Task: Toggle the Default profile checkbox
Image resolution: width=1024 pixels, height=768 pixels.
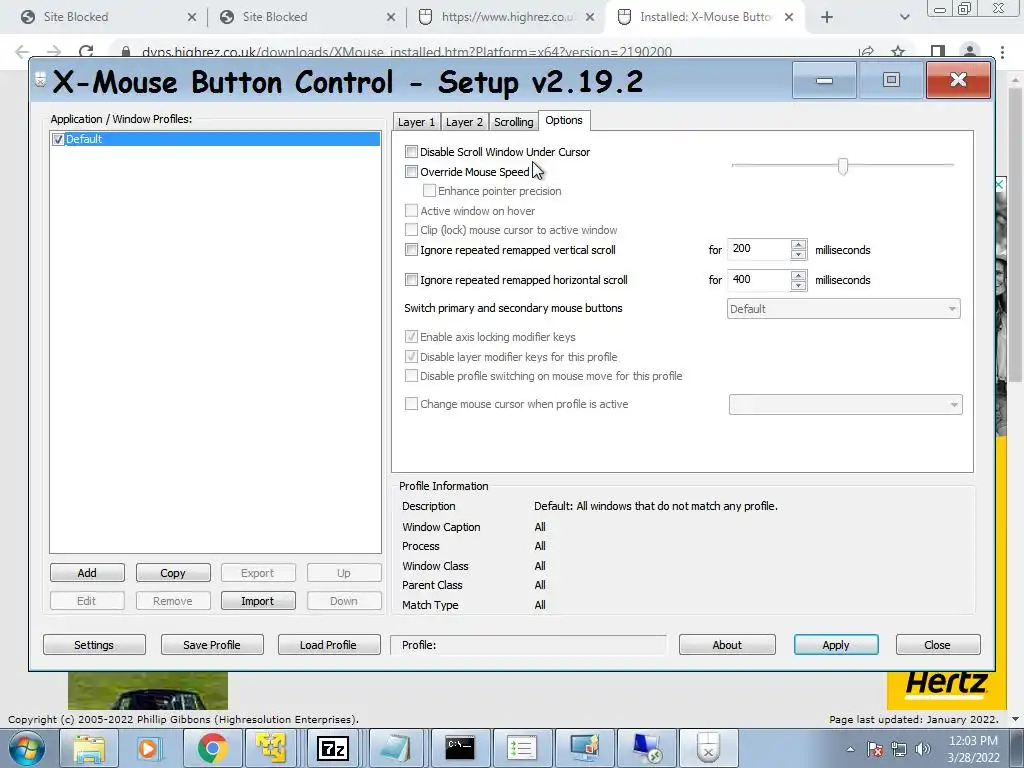Action: 58,139
